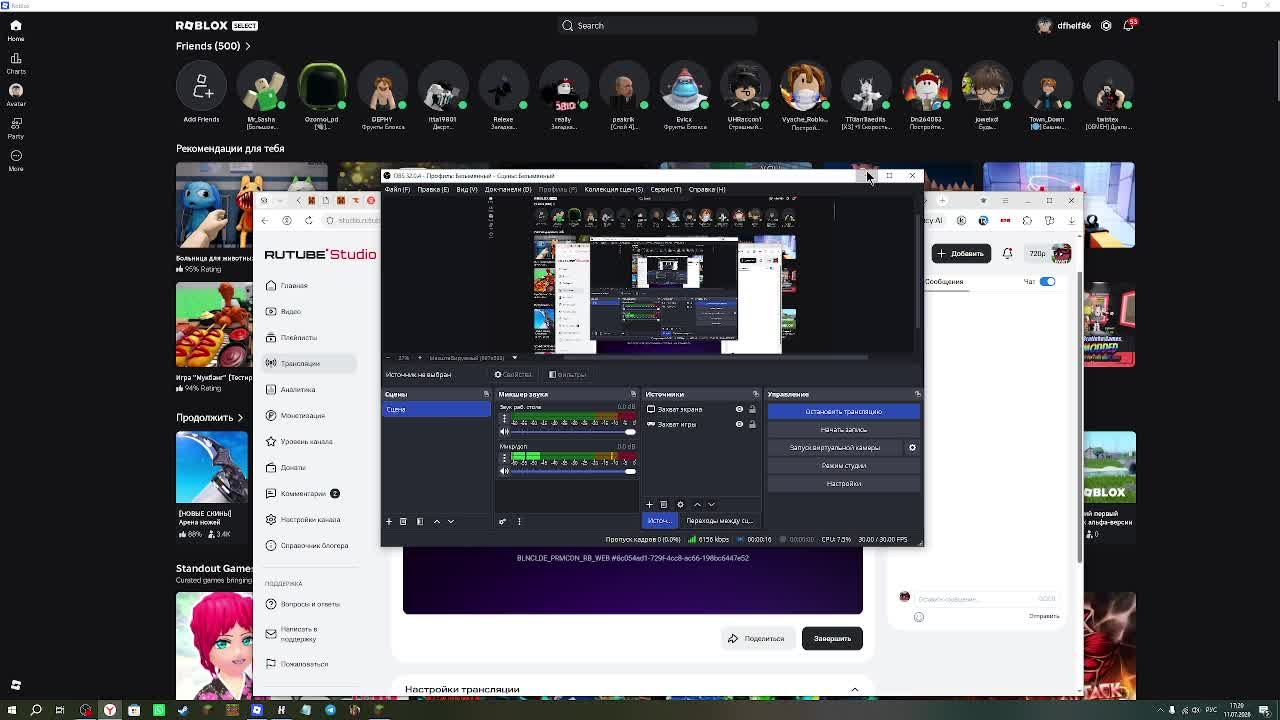Hide the Захват игры source

tap(739, 424)
